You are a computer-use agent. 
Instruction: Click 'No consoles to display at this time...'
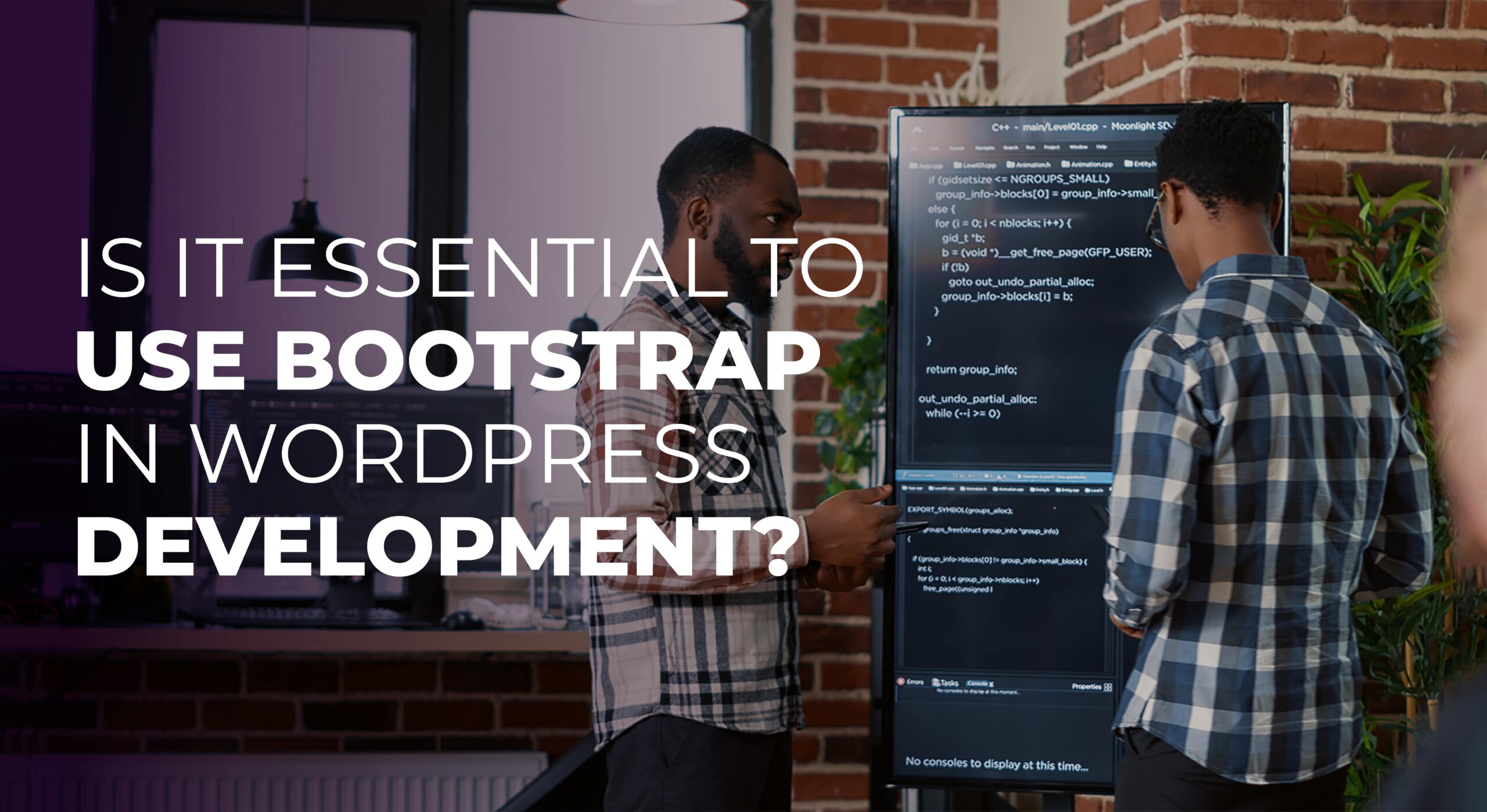(x=997, y=763)
